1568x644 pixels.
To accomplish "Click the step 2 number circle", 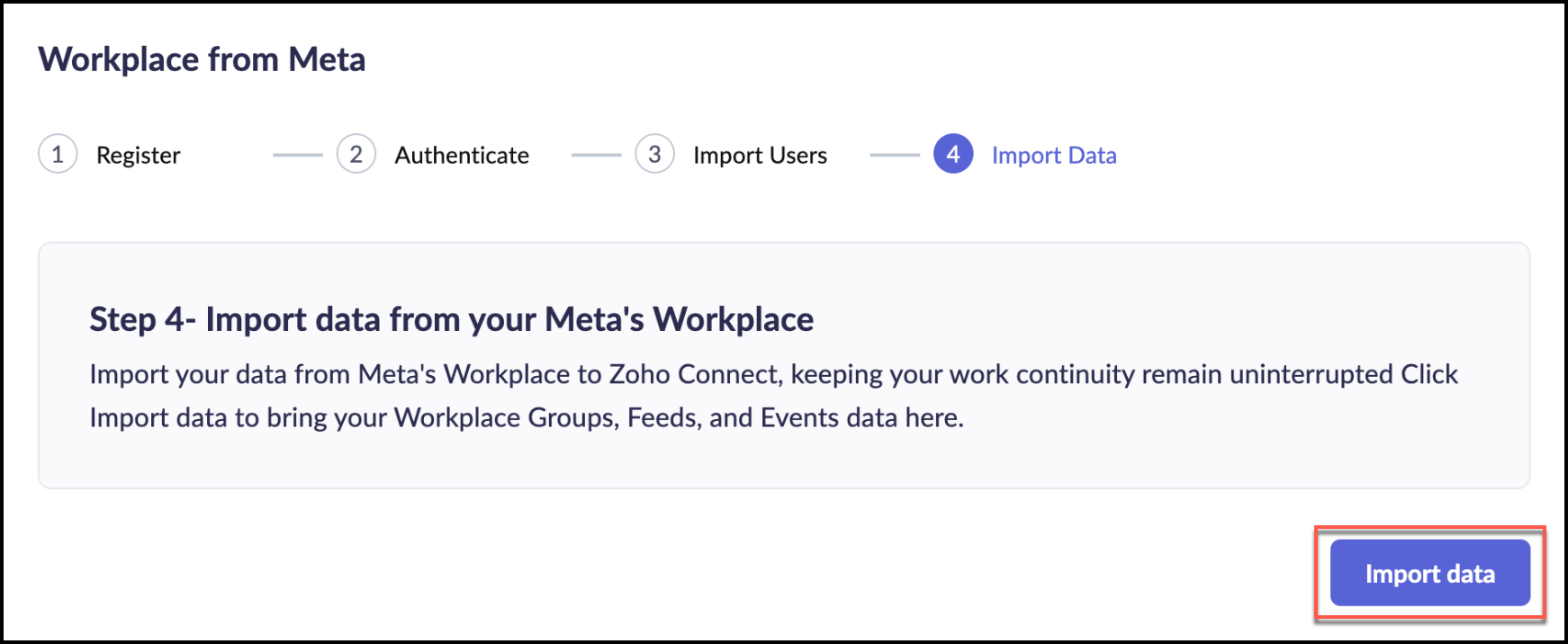I will click(x=356, y=155).
